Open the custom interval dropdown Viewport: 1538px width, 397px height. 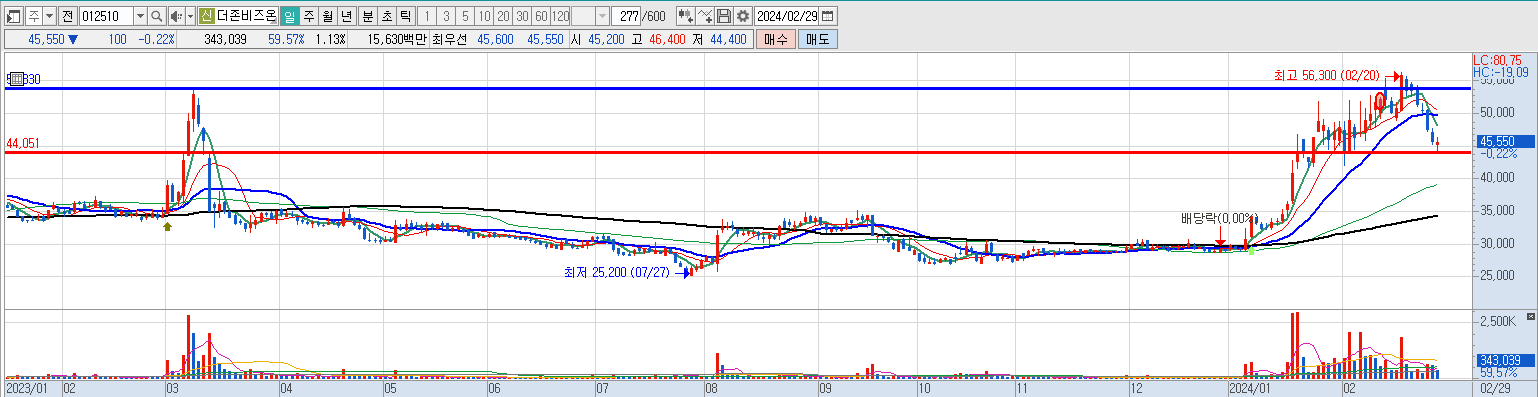(601, 16)
